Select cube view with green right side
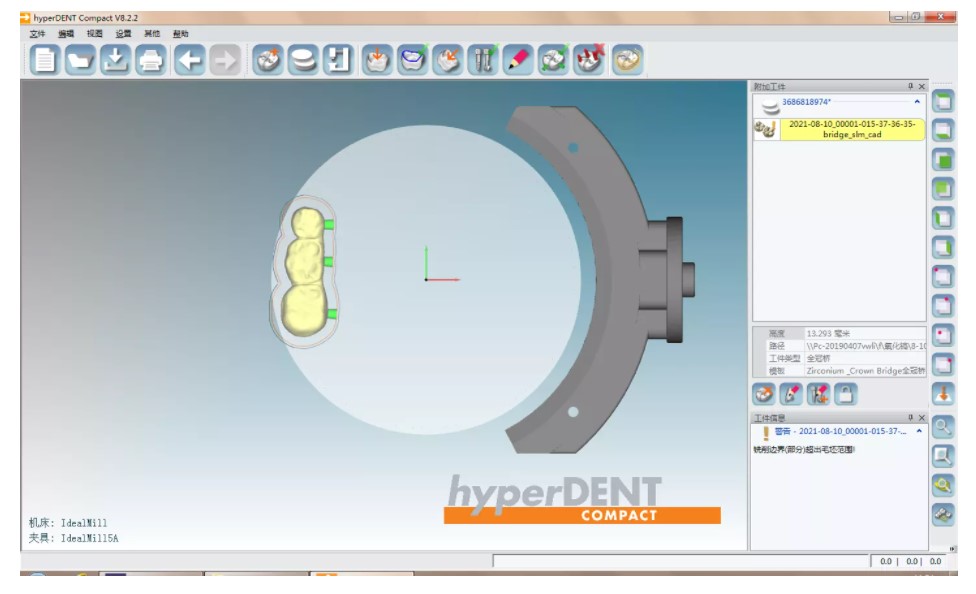The height and width of the screenshot is (594, 976). click(943, 247)
